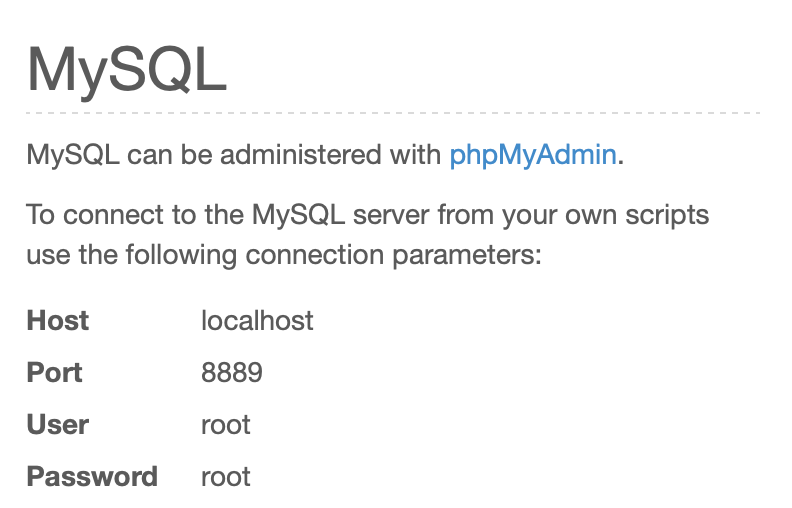The height and width of the screenshot is (508, 792).
Task: Click the 'MySQL can be administered with' text
Action: pos(234,155)
